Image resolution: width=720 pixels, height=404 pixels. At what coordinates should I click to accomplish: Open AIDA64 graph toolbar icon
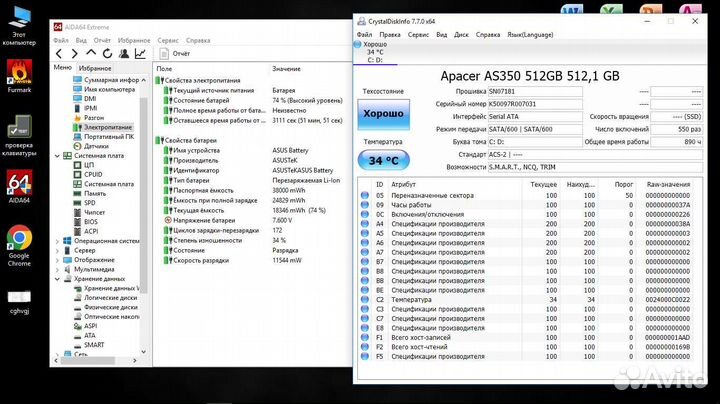[140, 54]
